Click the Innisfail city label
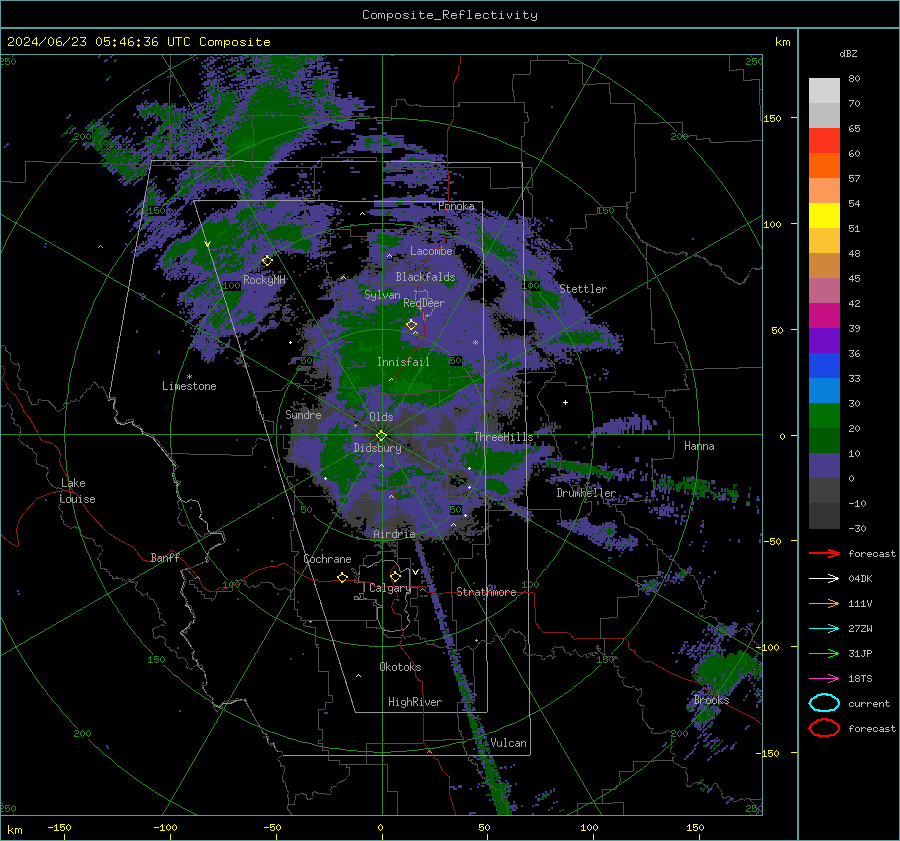This screenshot has height=841, width=900. (403, 362)
